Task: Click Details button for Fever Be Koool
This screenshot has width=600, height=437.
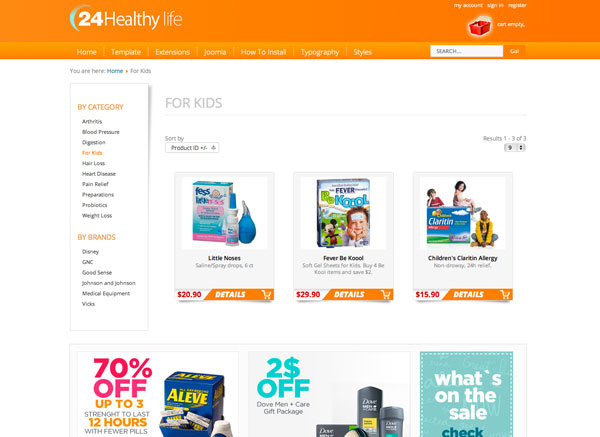Action: (349, 294)
